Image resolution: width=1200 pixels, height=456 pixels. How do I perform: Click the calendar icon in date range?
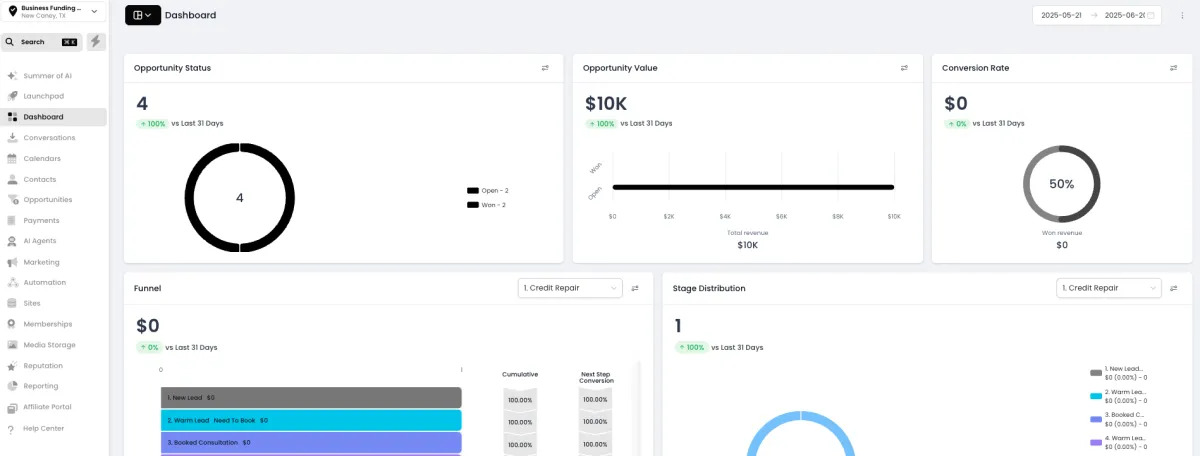pos(1151,15)
